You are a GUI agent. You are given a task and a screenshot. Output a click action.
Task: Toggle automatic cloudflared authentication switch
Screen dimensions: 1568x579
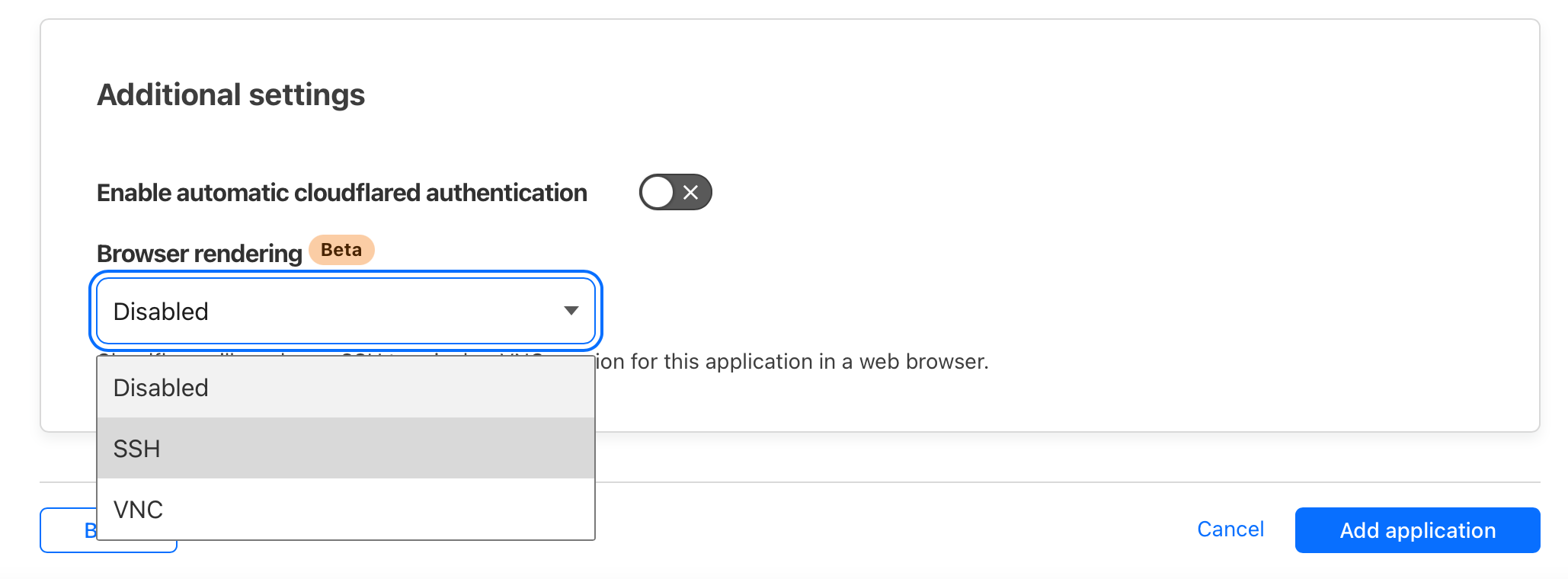click(x=675, y=192)
